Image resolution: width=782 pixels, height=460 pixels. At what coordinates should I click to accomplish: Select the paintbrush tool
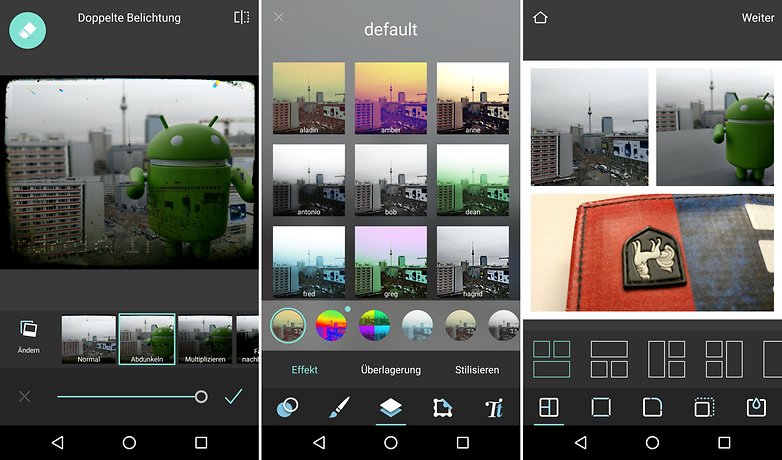pos(340,407)
